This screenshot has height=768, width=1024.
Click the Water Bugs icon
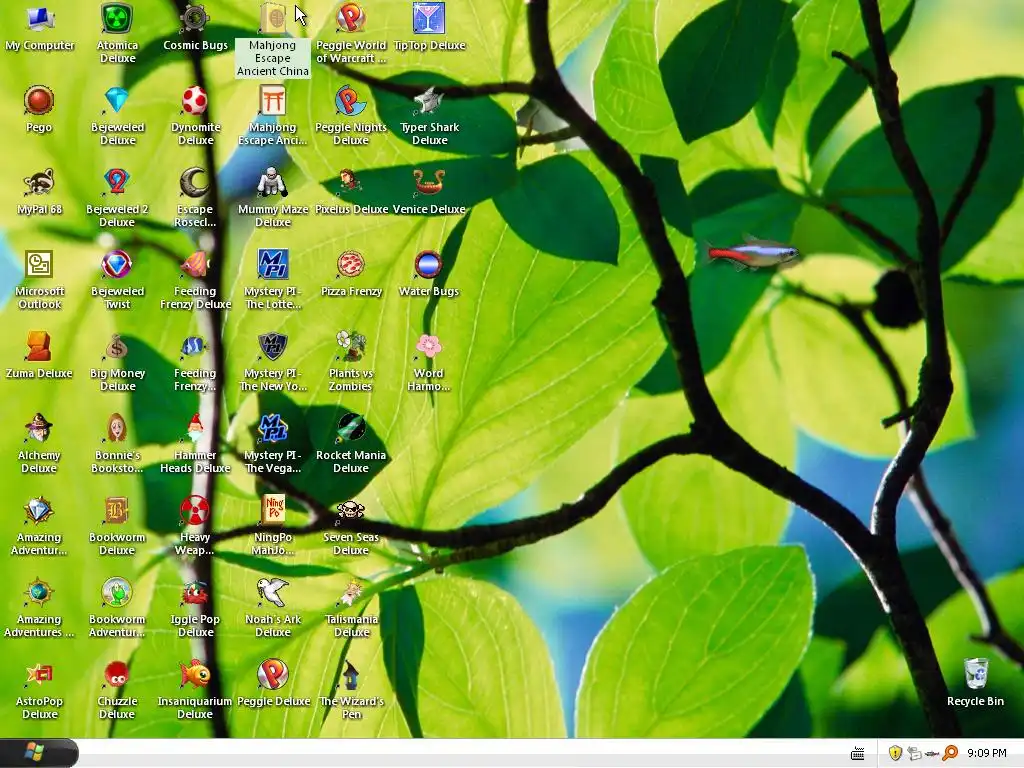(429, 265)
